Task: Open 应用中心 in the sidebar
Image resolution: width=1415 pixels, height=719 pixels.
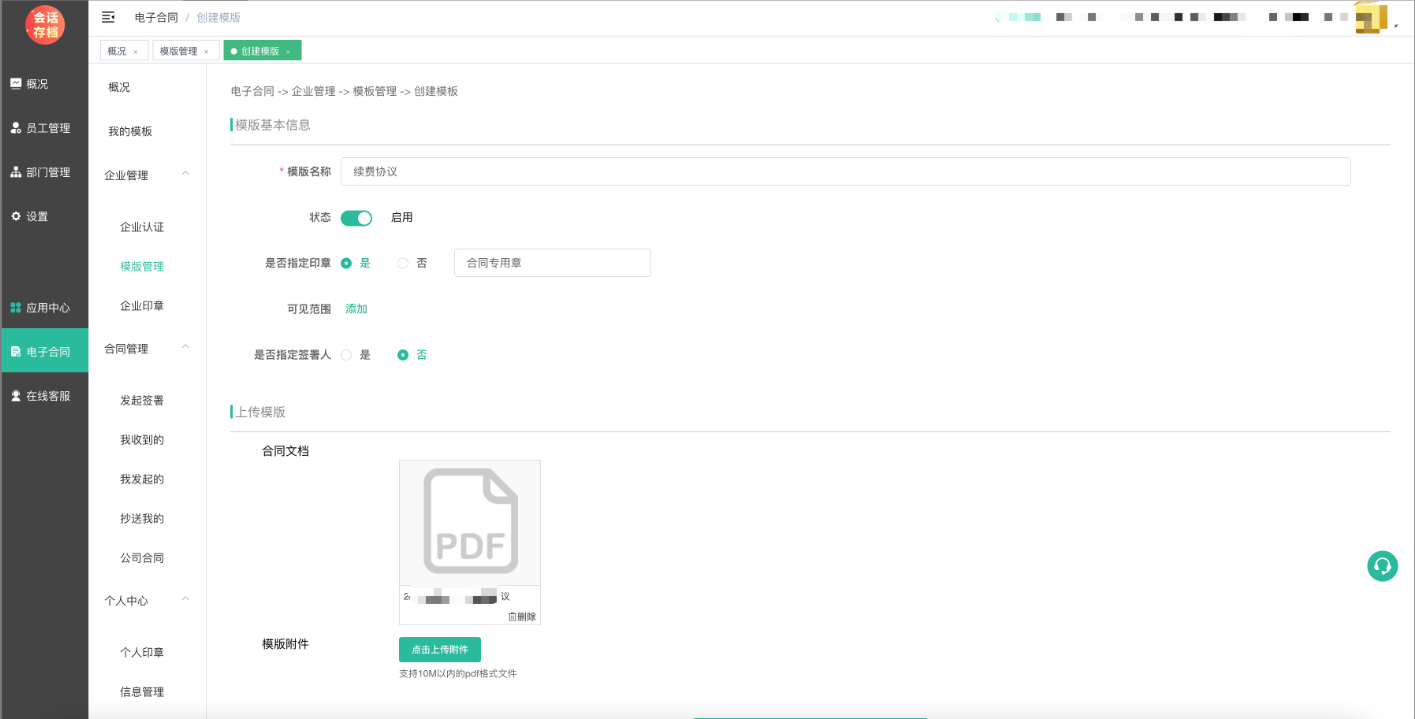Action: 46,308
